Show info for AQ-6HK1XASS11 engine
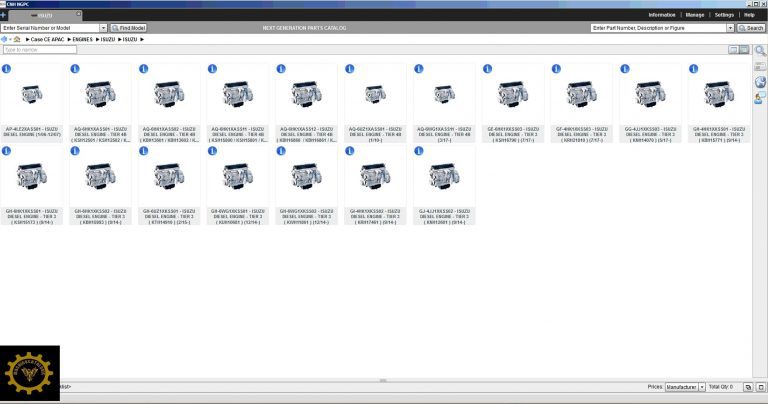This screenshot has height=404, width=768. 212,69
